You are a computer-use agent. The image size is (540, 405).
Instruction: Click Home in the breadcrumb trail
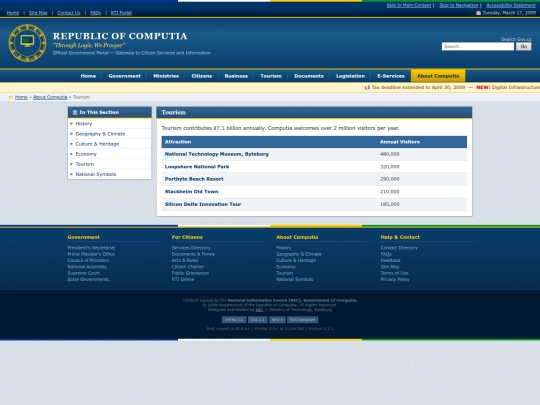pos(21,97)
